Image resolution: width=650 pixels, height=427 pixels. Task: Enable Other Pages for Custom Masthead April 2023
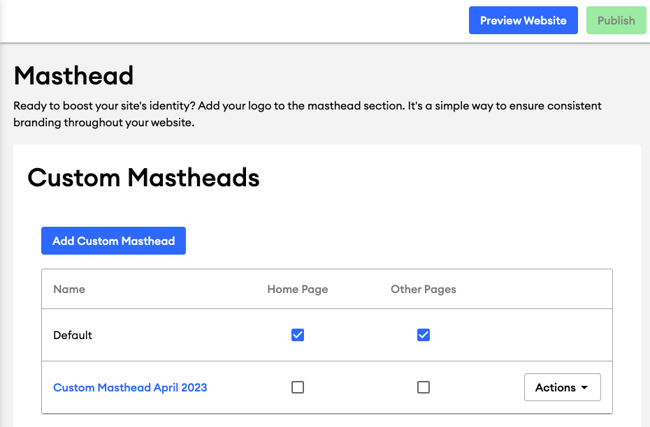423,387
